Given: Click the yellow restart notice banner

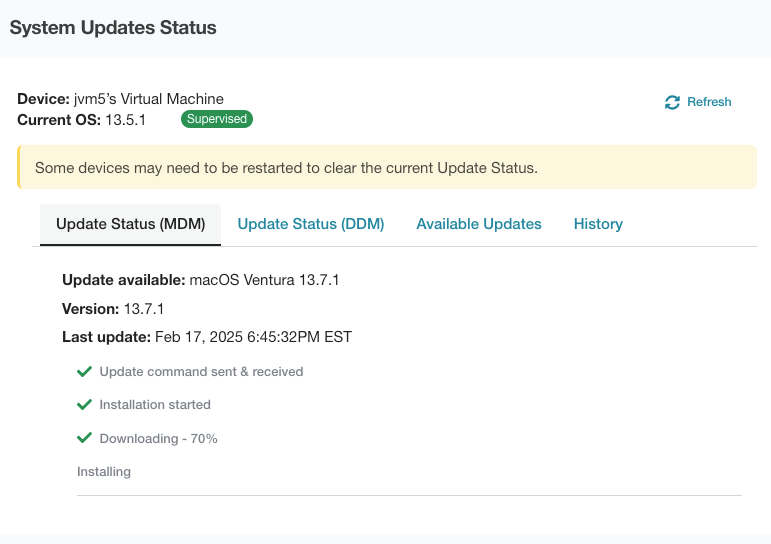Looking at the screenshot, I should pos(387,167).
